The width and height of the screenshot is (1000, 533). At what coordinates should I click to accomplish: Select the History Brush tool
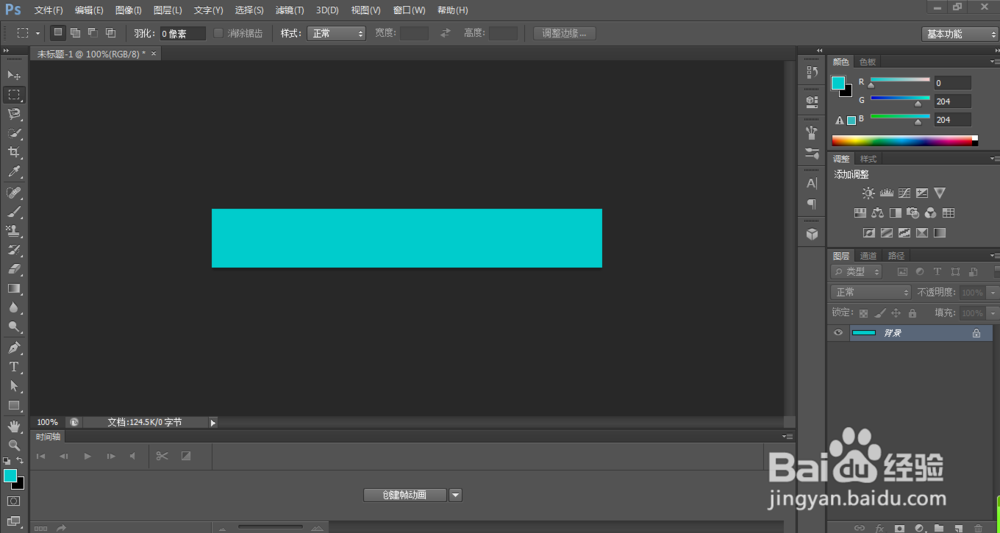coord(14,250)
